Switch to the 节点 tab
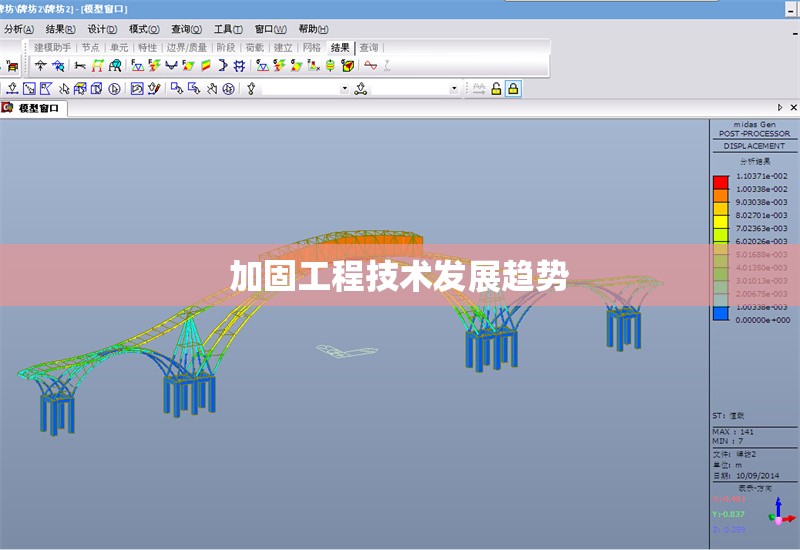 click(x=91, y=47)
